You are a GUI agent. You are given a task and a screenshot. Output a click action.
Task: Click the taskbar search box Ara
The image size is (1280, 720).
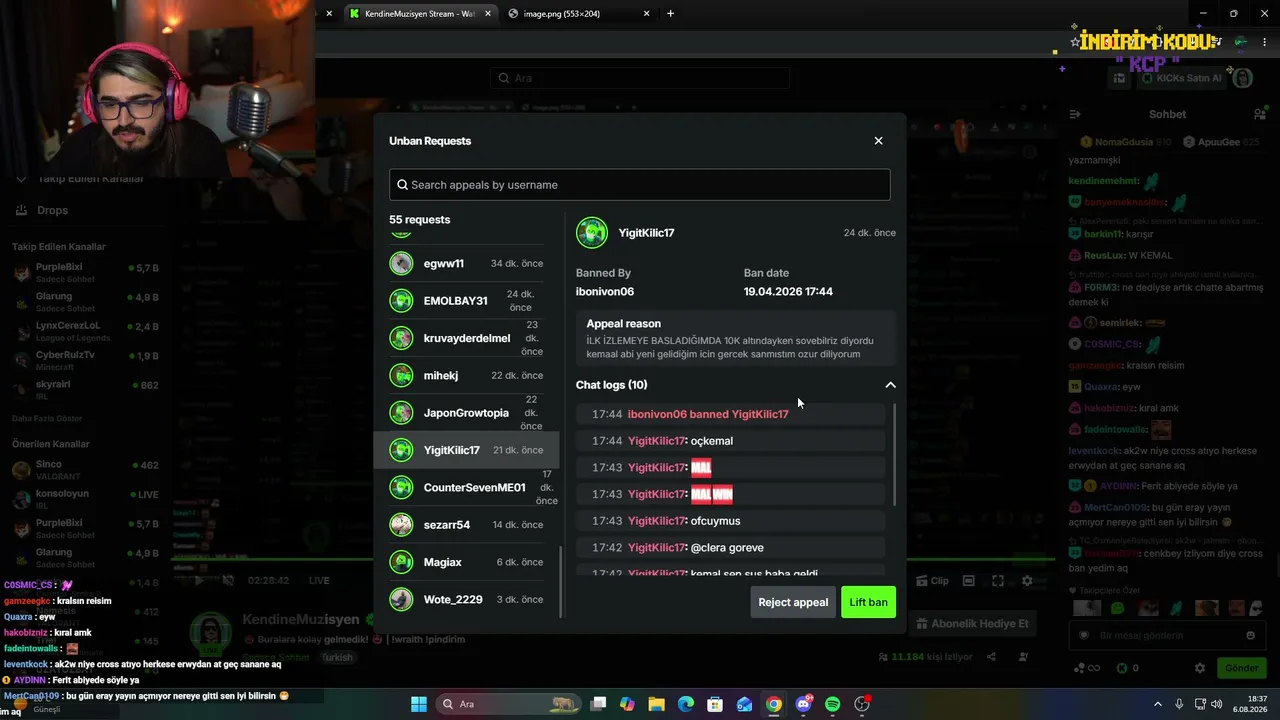[x=508, y=704]
